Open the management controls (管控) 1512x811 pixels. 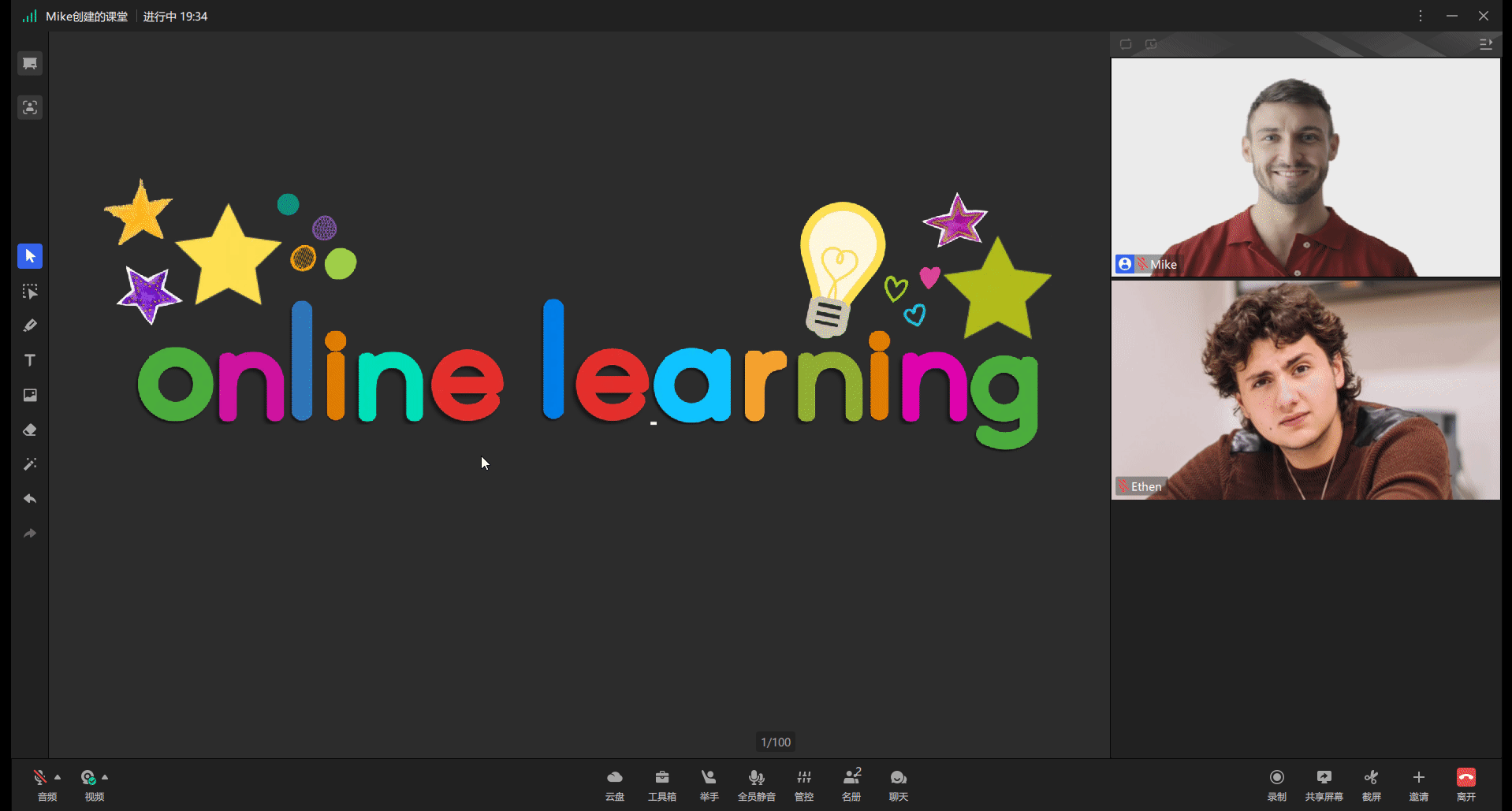[x=804, y=785]
